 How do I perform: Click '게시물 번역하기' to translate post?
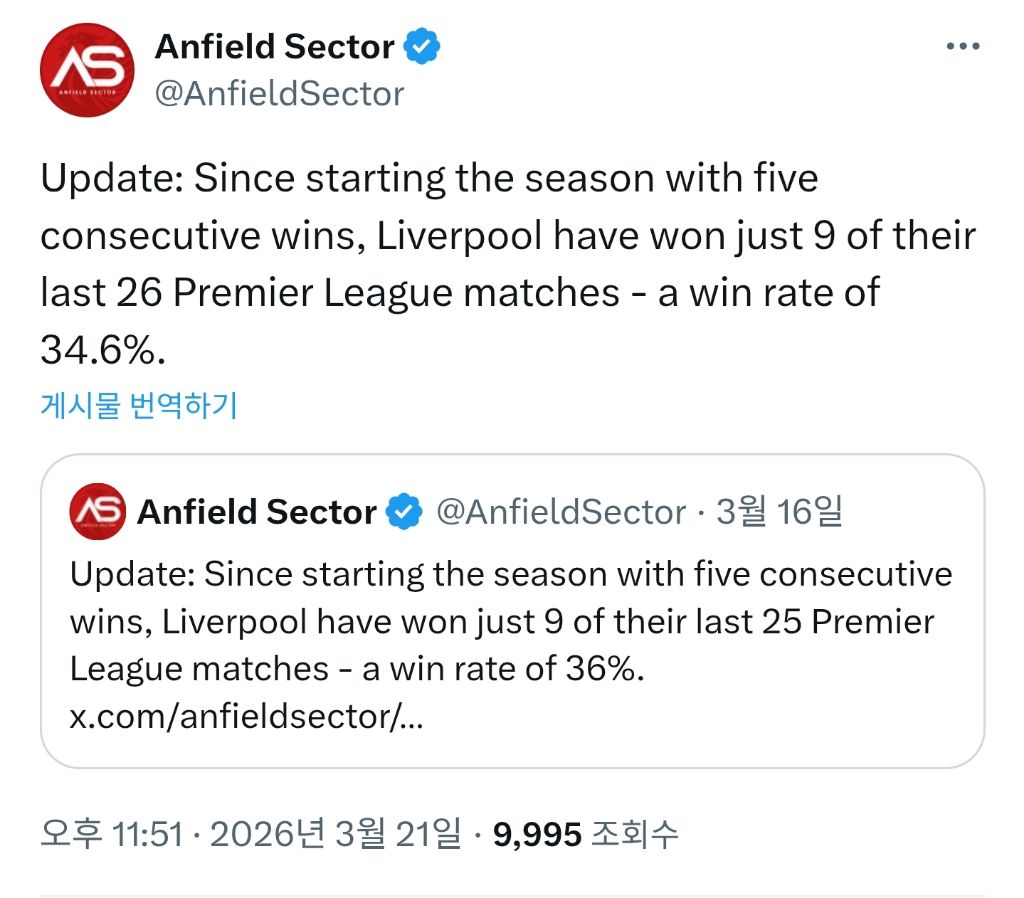click(139, 405)
